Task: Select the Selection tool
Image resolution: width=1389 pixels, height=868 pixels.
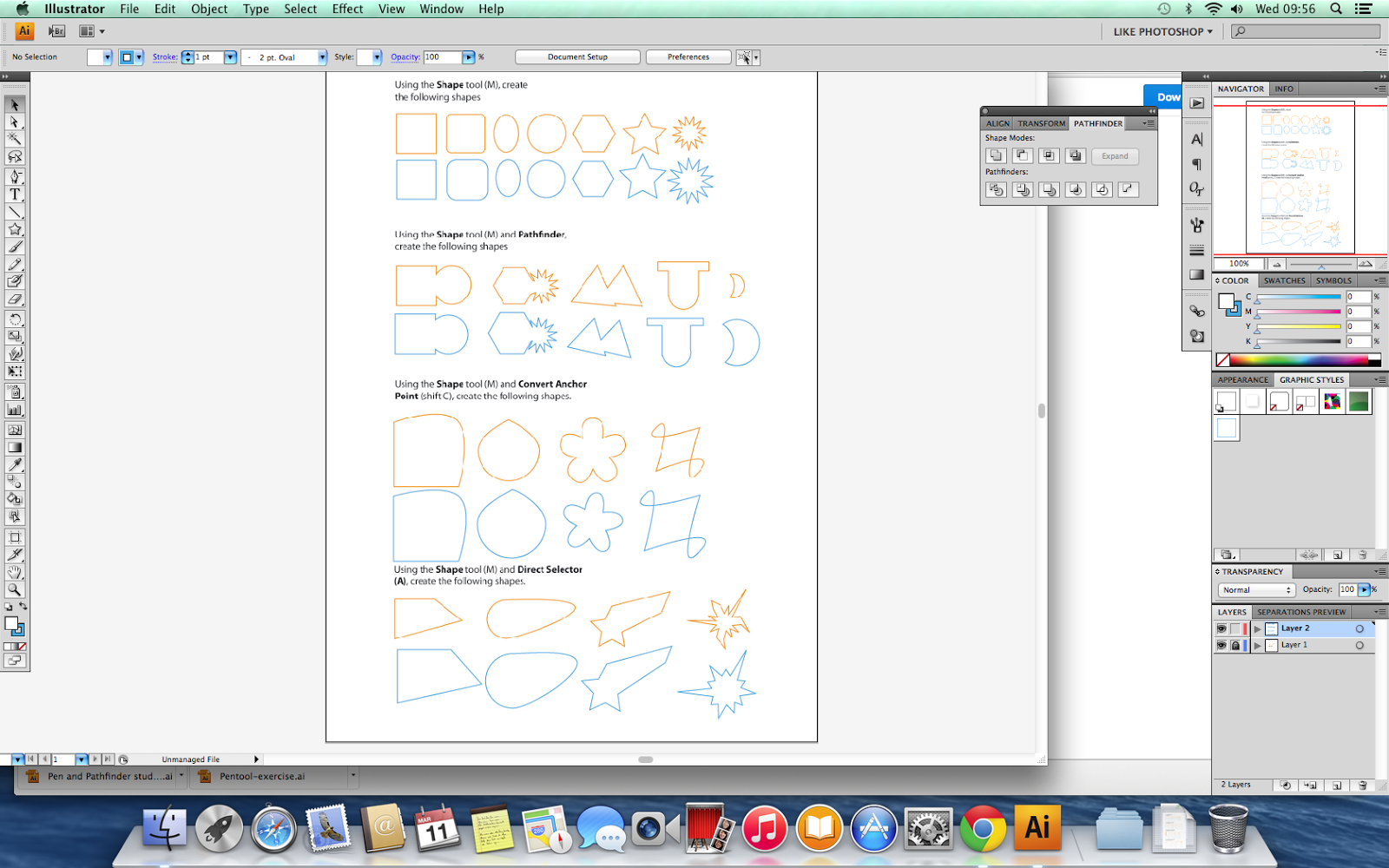Action: (14, 102)
